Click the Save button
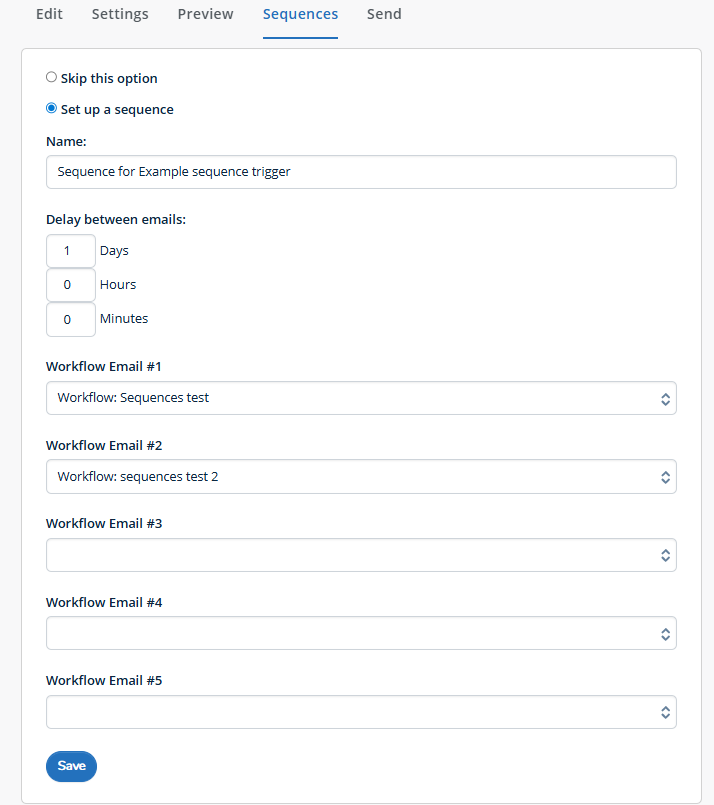The width and height of the screenshot is (714, 805). click(71, 766)
